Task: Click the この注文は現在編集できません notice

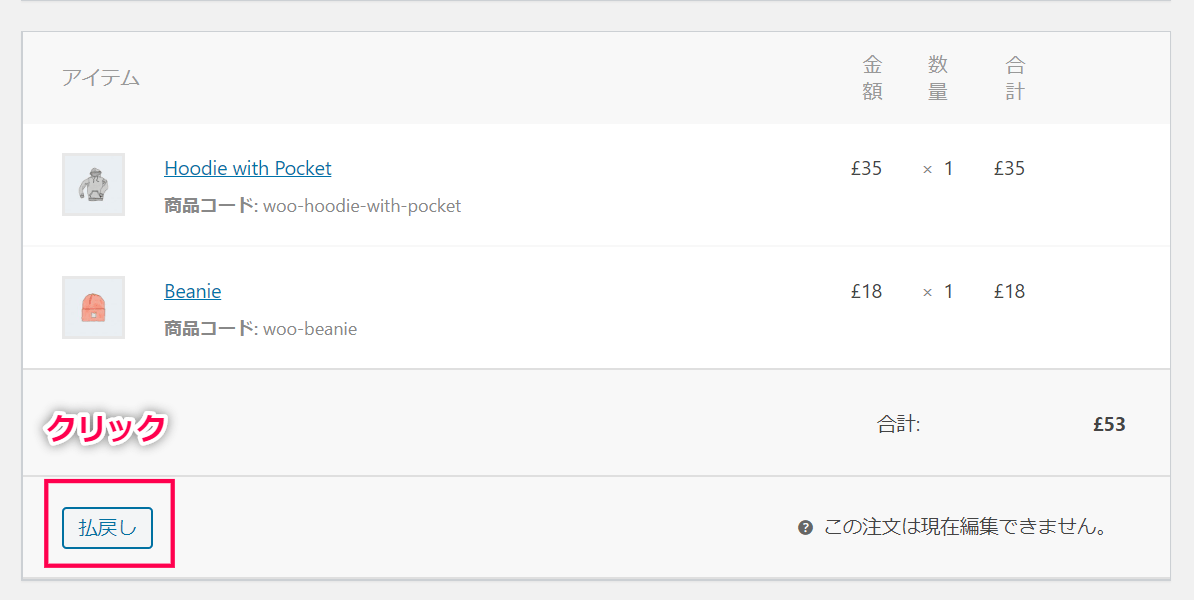Action: [x=965, y=528]
